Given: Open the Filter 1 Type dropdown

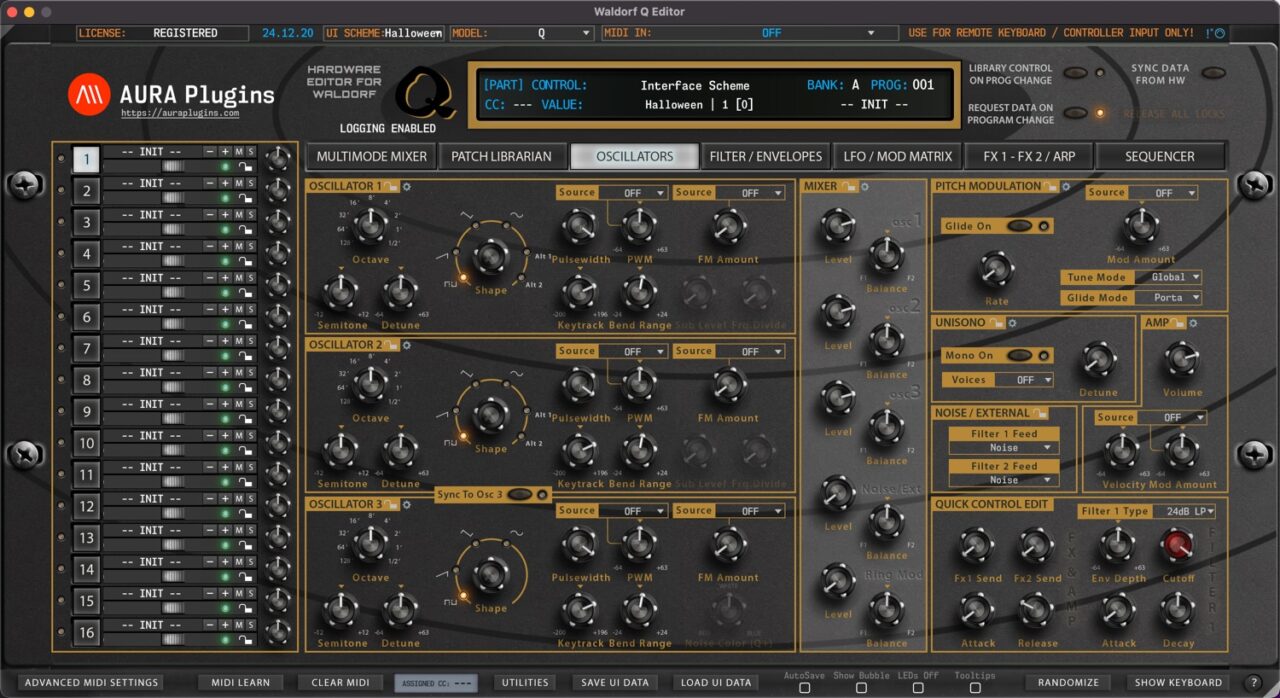Looking at the screenshot, I should pyautogui.click(x=1185, y=510).
